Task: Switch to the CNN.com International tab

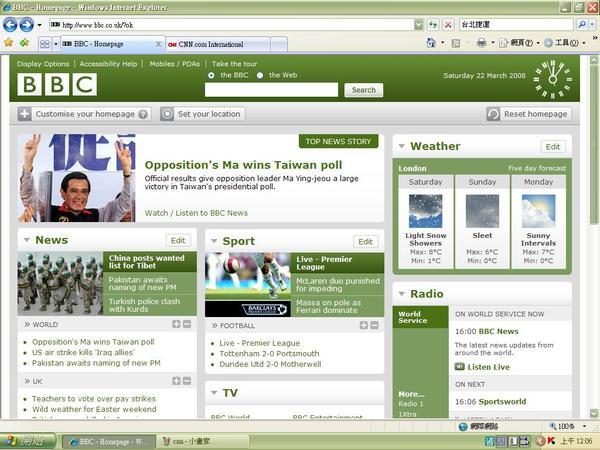Action: tap(218, 44)
